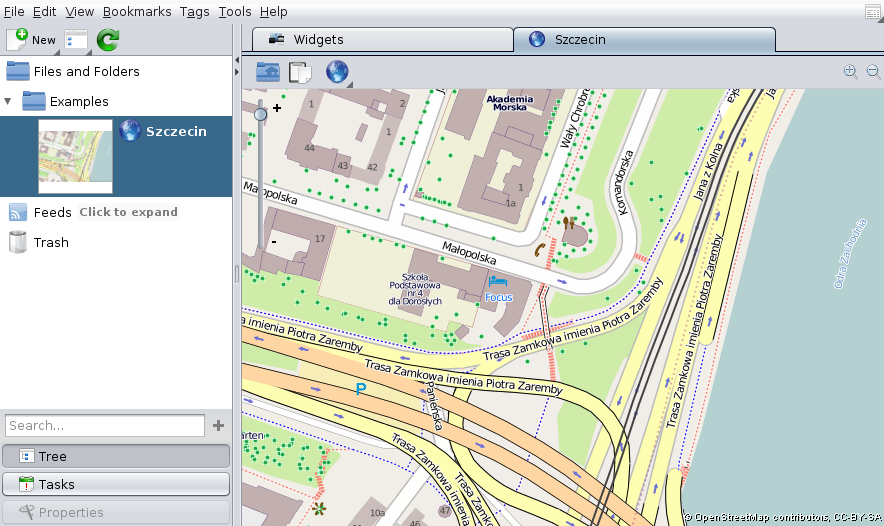884x526 pixels.
Task: Click the window list icon top right
Action: (x=873, y=12)
